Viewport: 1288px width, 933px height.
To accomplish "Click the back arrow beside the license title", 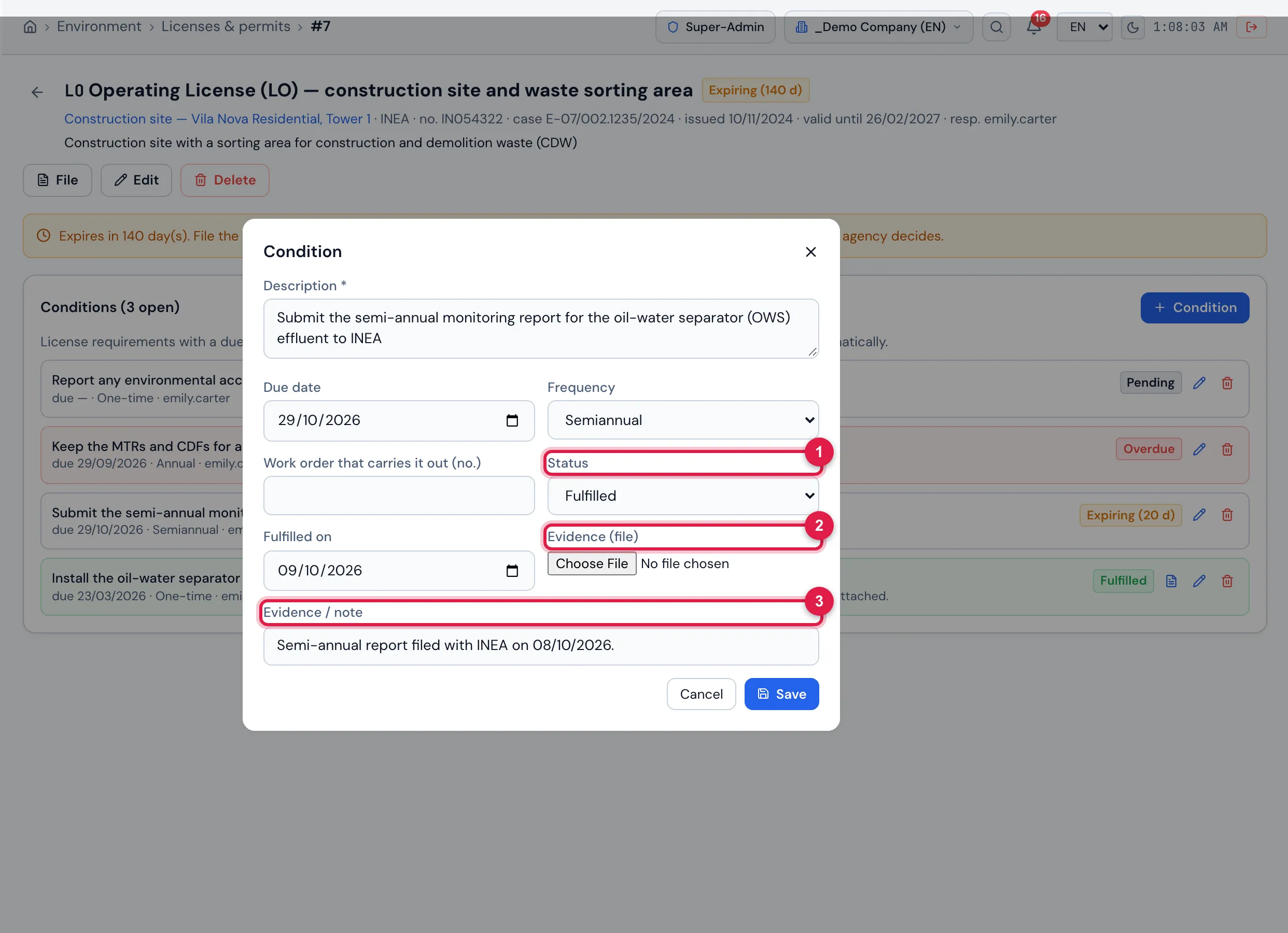I will (x=37, y=92).
